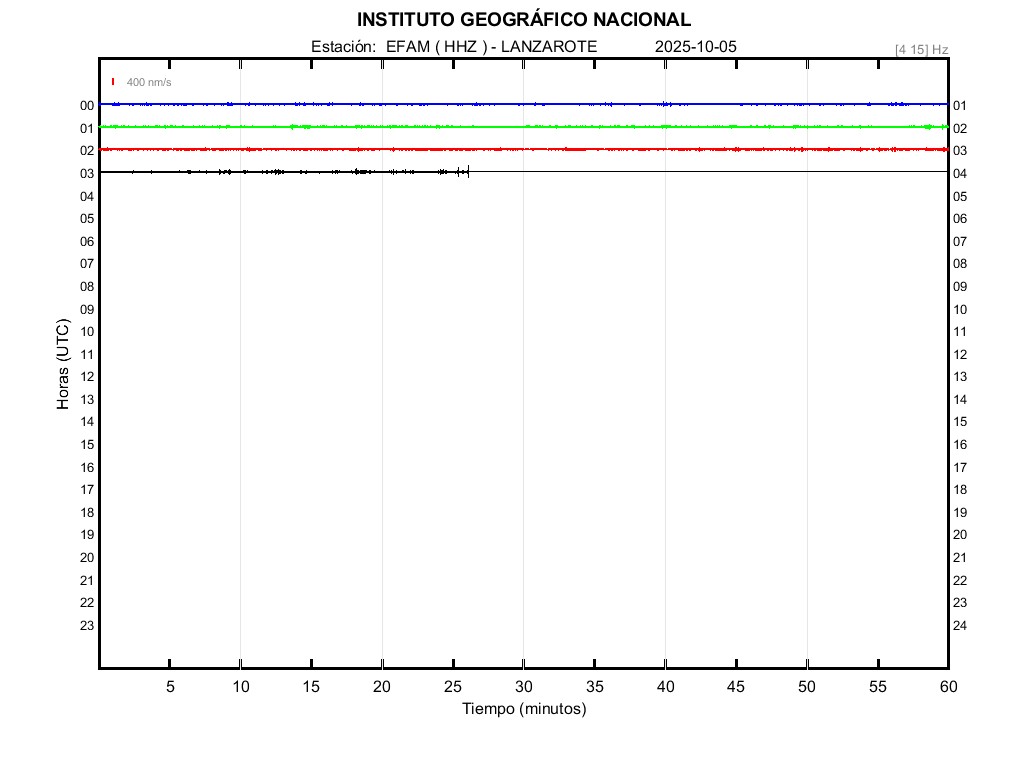Click the 60-minute tick on time axis
This screenshot has width=1024, height=768.
coord(948,686)
